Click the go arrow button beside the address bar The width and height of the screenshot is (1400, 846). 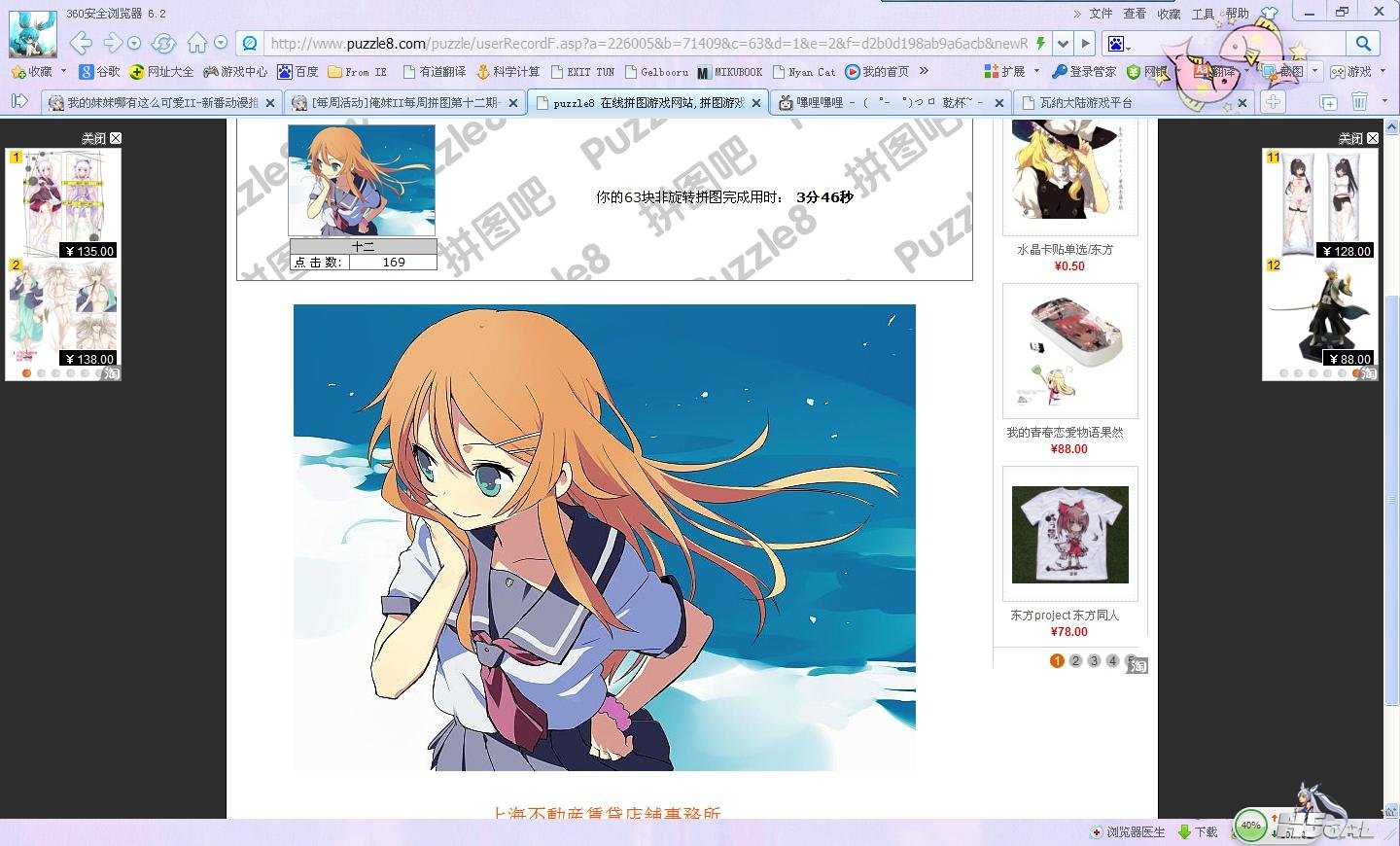(x=1086, y=43)
